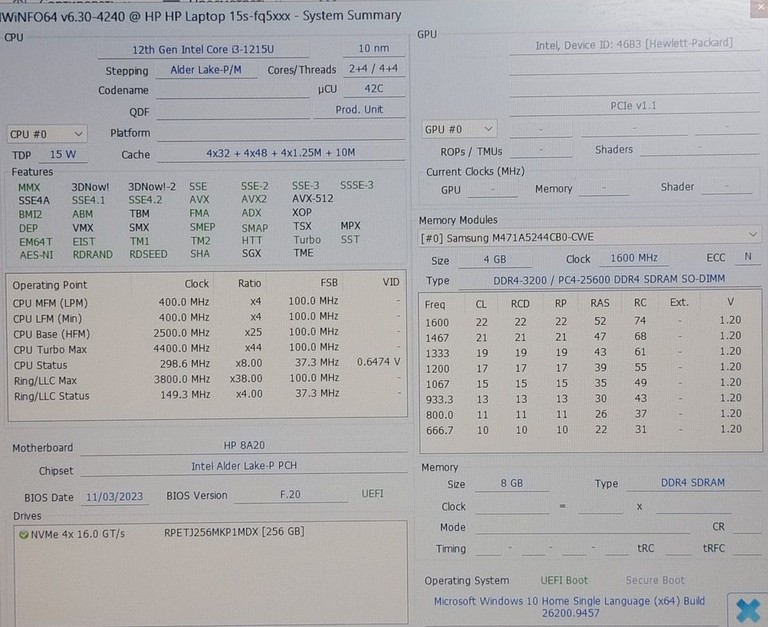Click the 1067 frequency timing row
768x627 pixels.
coord(590,383)
